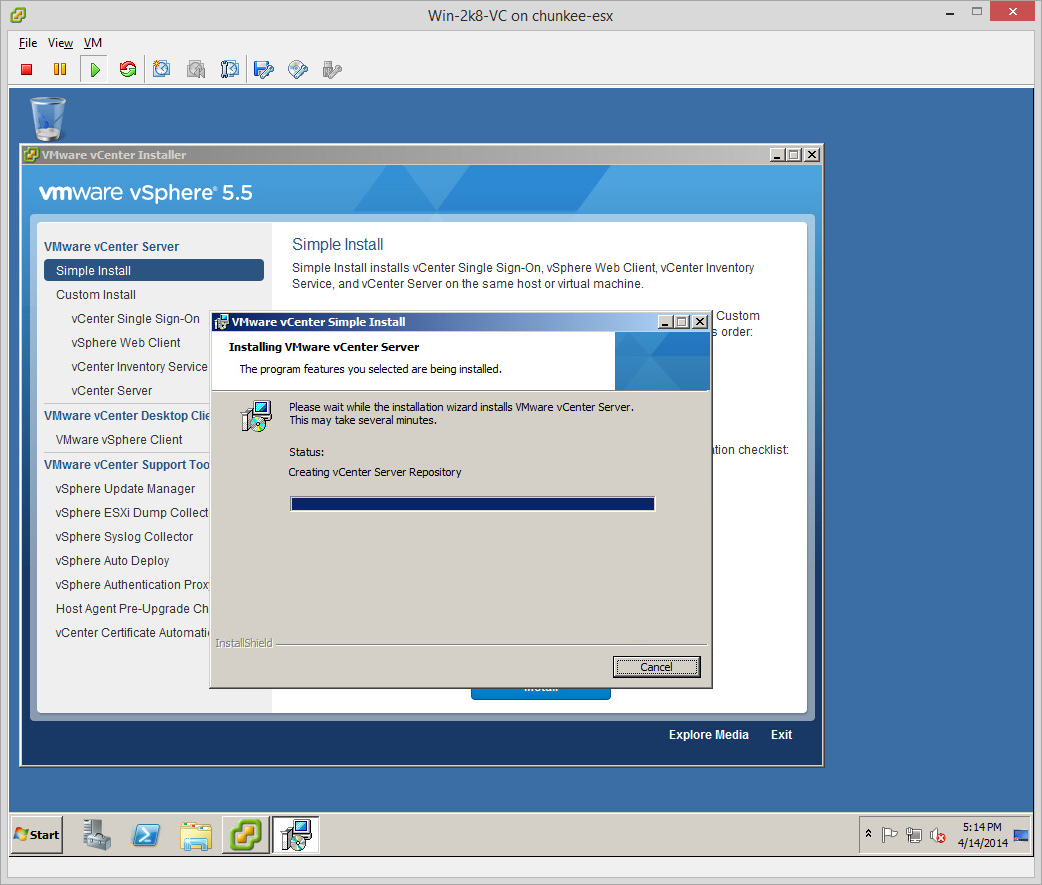Reset the virtual machine using restart icon
1042x885 pixels.
tap(128, 69)
